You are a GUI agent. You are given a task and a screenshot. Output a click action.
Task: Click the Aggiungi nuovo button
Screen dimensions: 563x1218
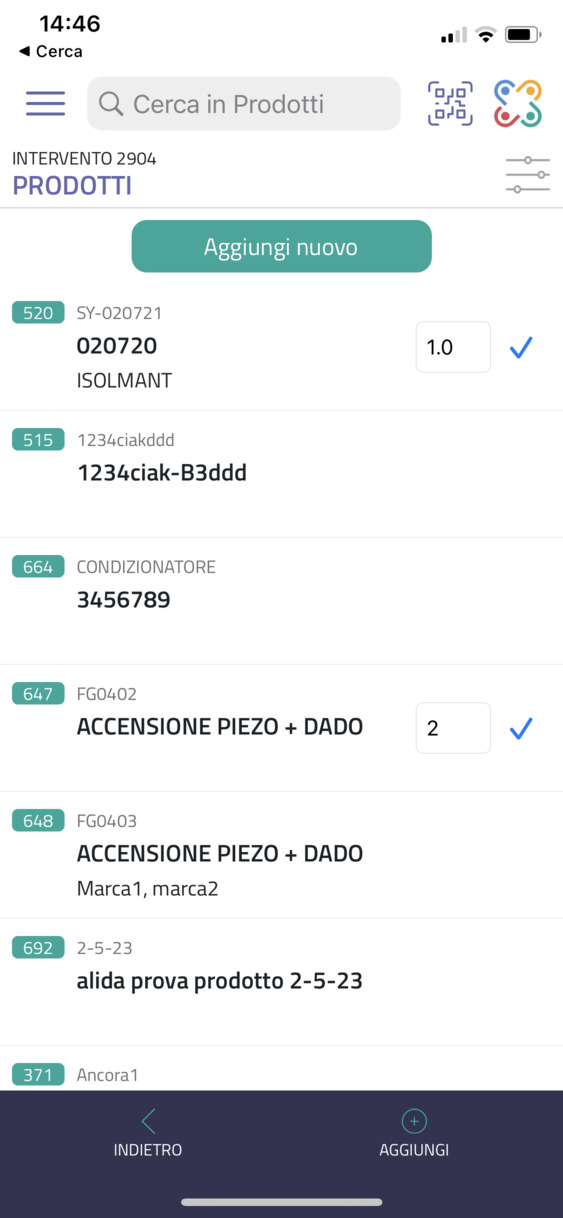tap(281, 246)
